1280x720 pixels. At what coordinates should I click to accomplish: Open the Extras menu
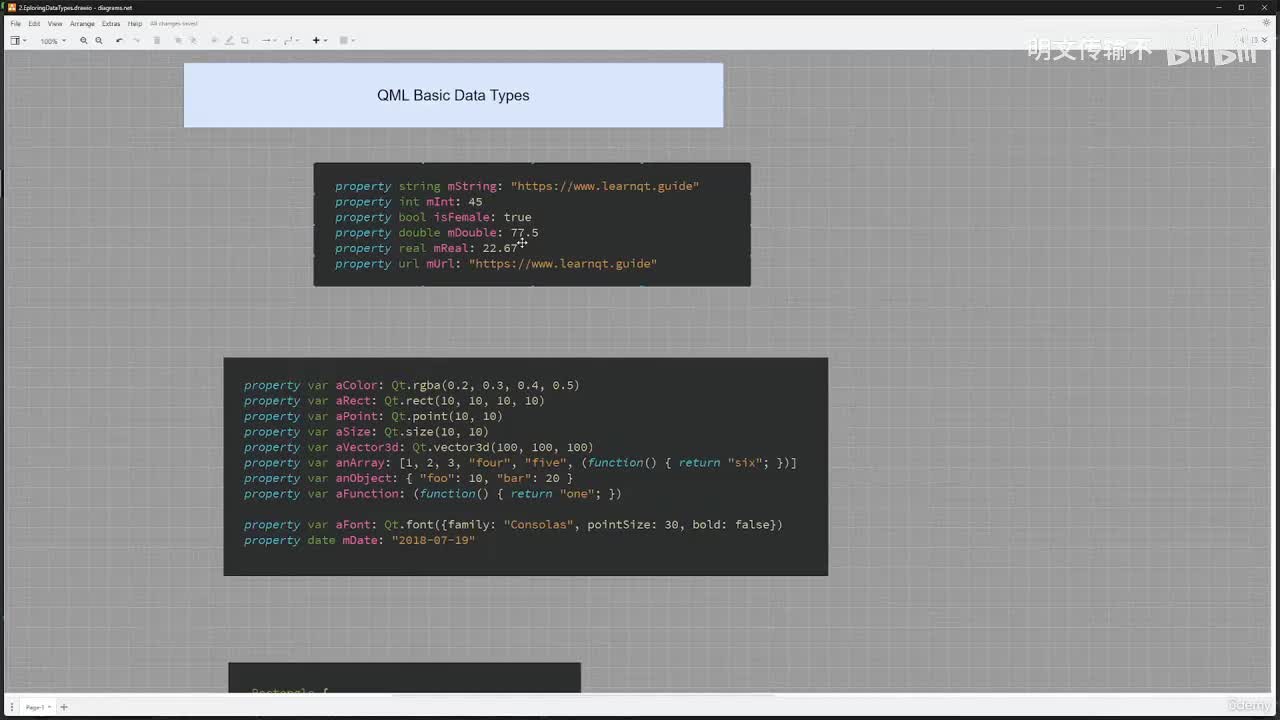[x=111, y=23]
